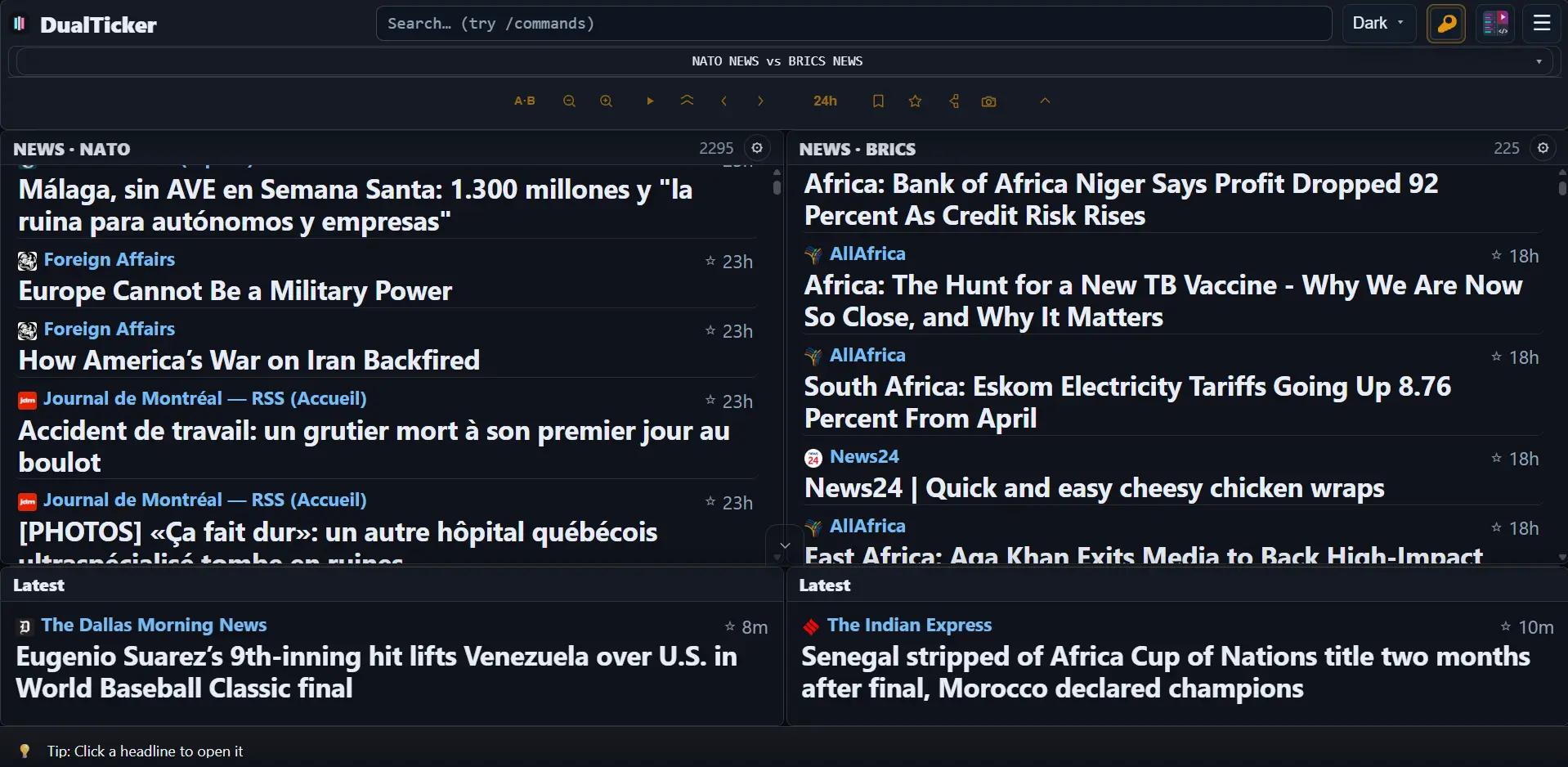
Task: Star the Accident de travail article
Action: (710, 400)
